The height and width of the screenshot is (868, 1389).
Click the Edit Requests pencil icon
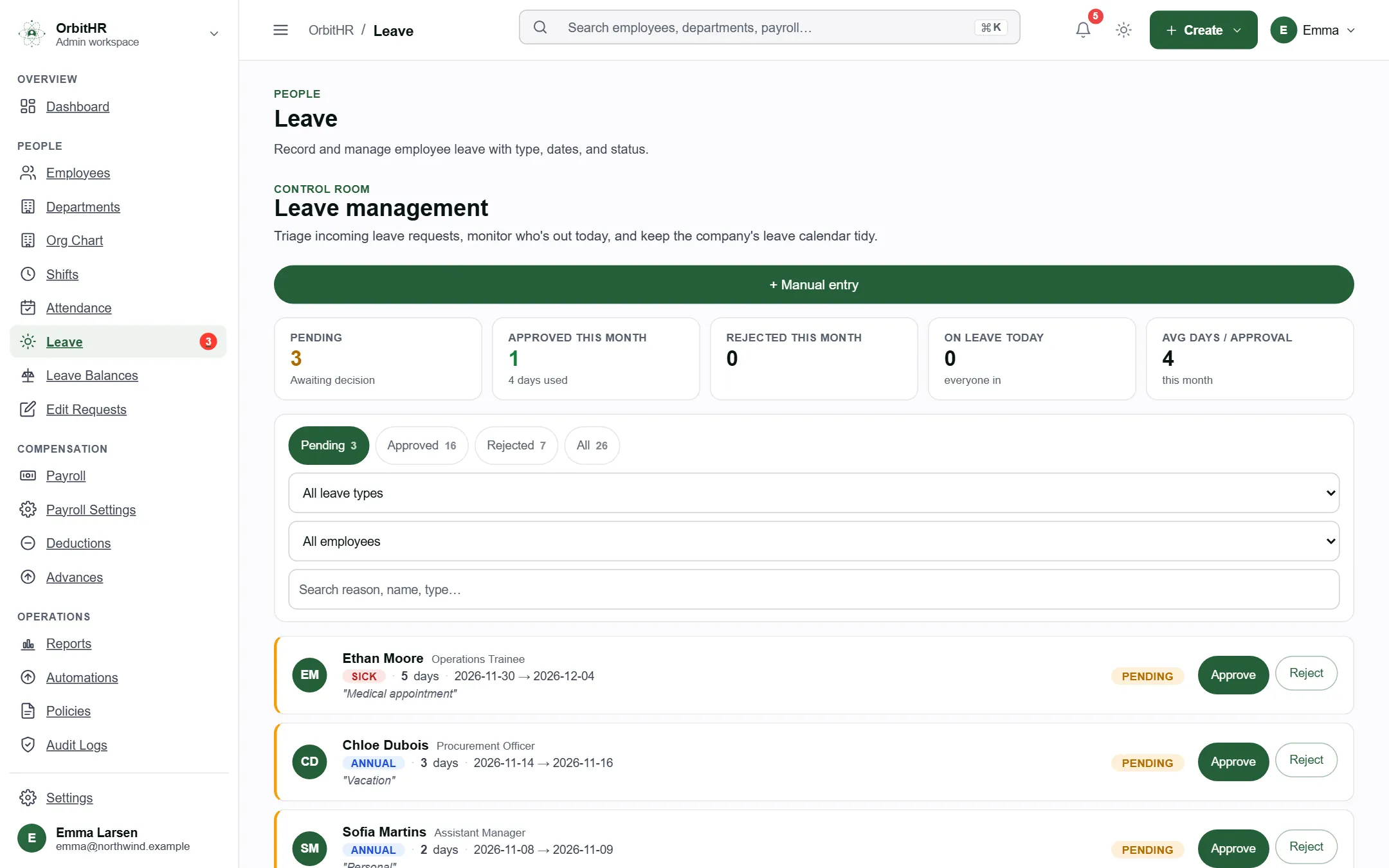pos(28,409)
